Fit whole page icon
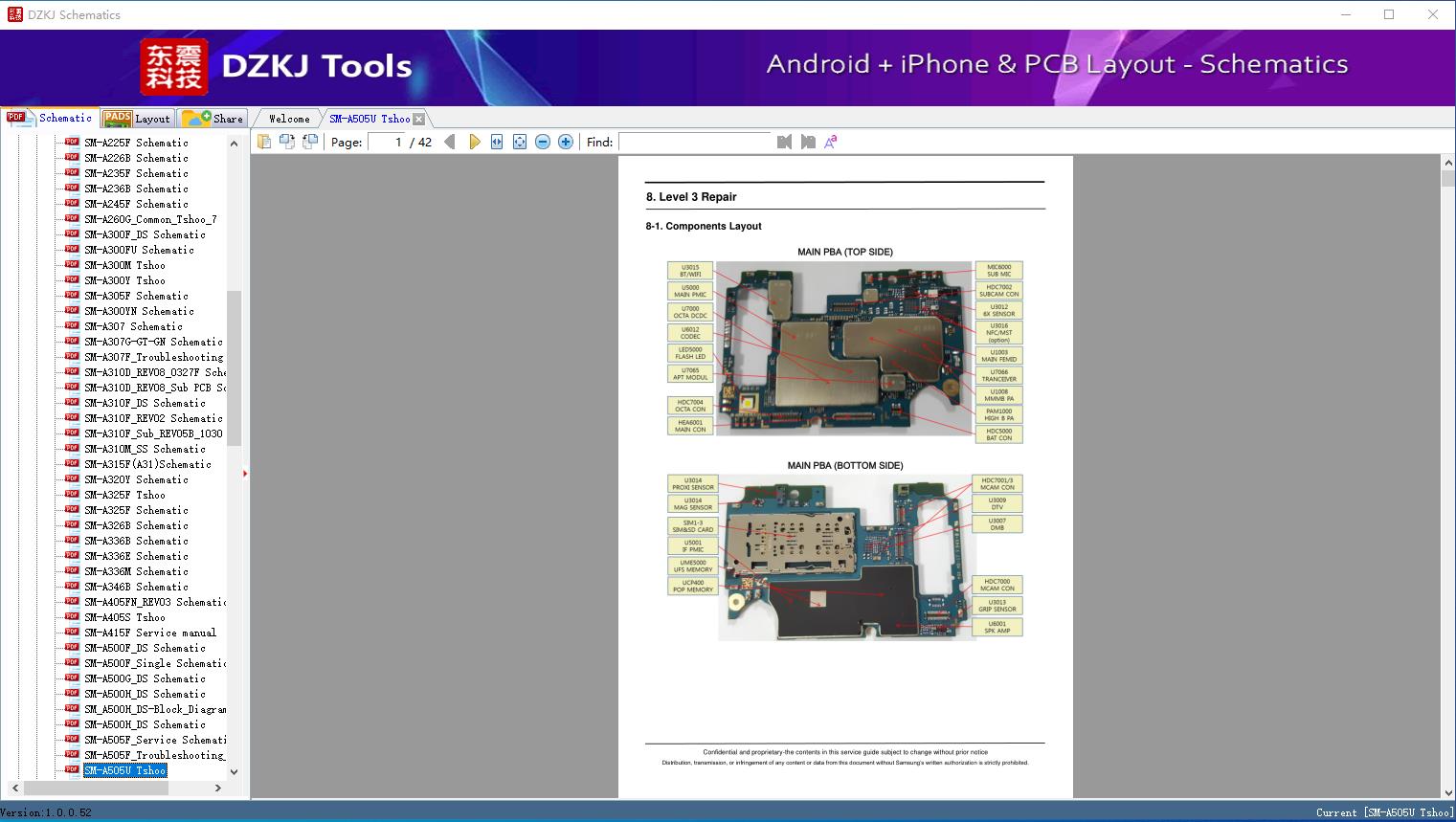The height and width of the screenshot is (822, 1456). [x=520, y=142]
